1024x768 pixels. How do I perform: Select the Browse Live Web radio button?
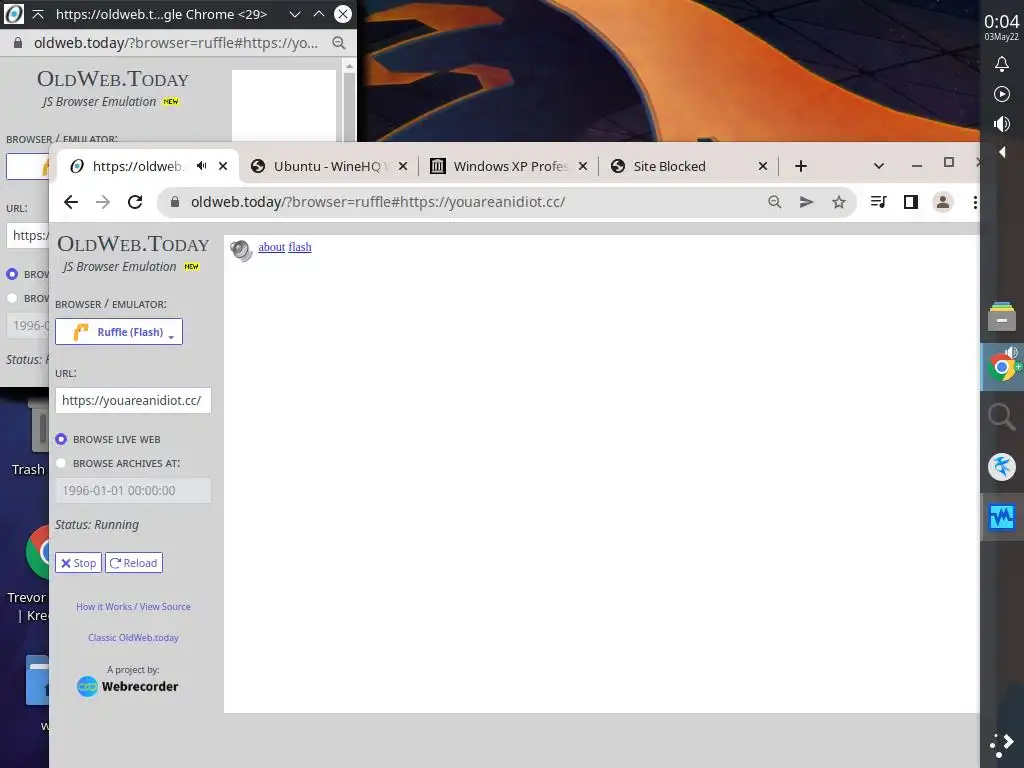(61, 440)
